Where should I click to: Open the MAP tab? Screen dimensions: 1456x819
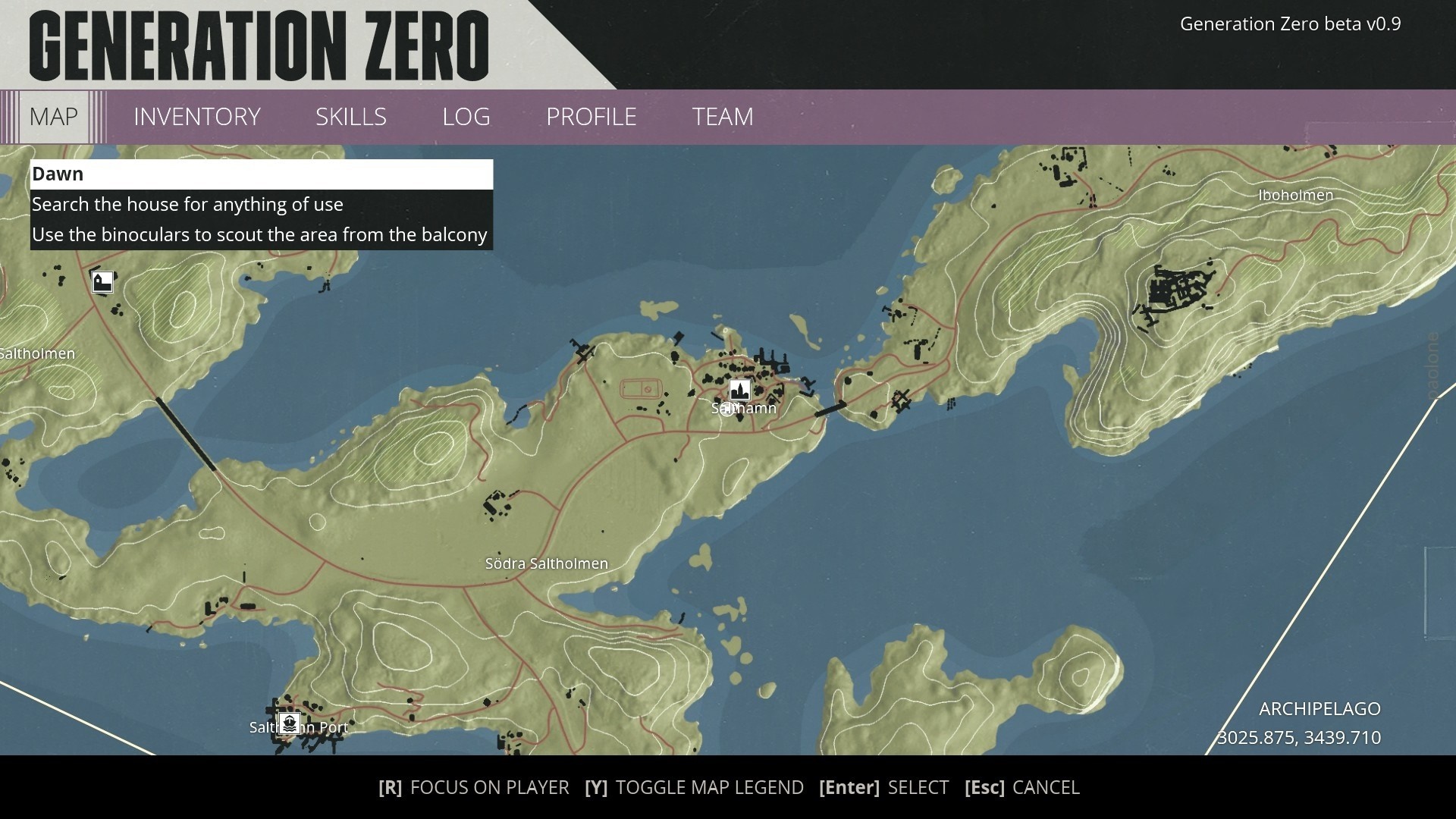53,117
